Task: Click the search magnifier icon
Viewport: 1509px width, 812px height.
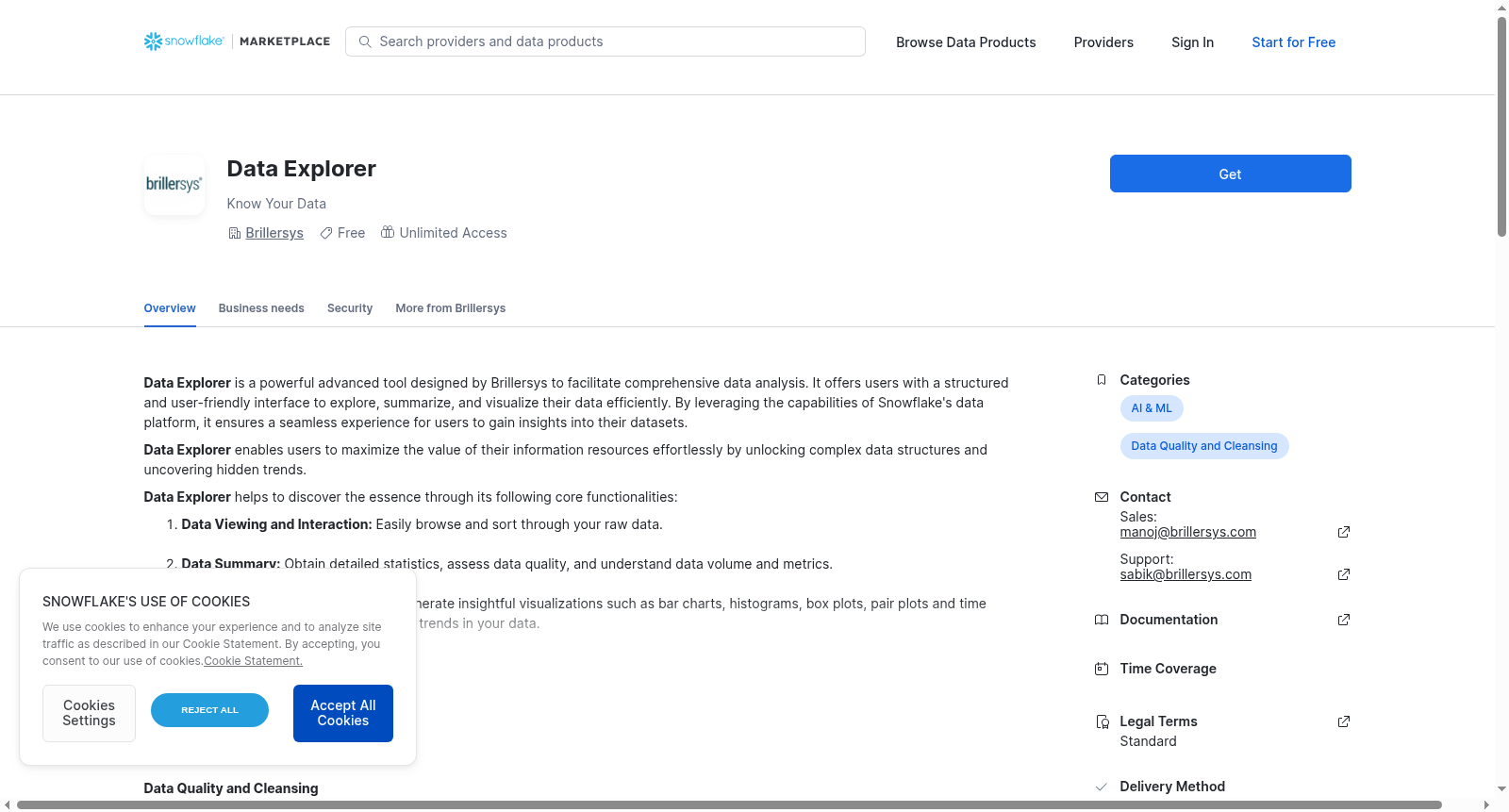Action: click(x=365, y=41)
